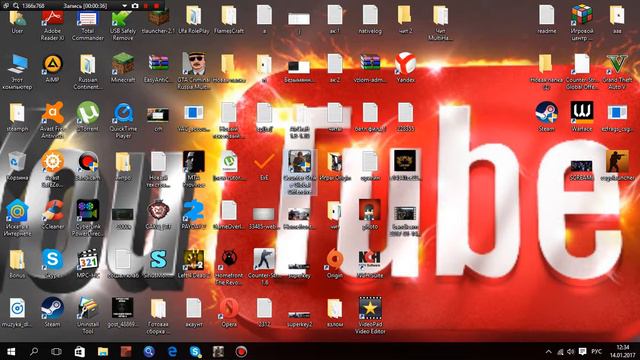Open the User folder icon
This screenshot has height=360, width=640.
[17, 20]
